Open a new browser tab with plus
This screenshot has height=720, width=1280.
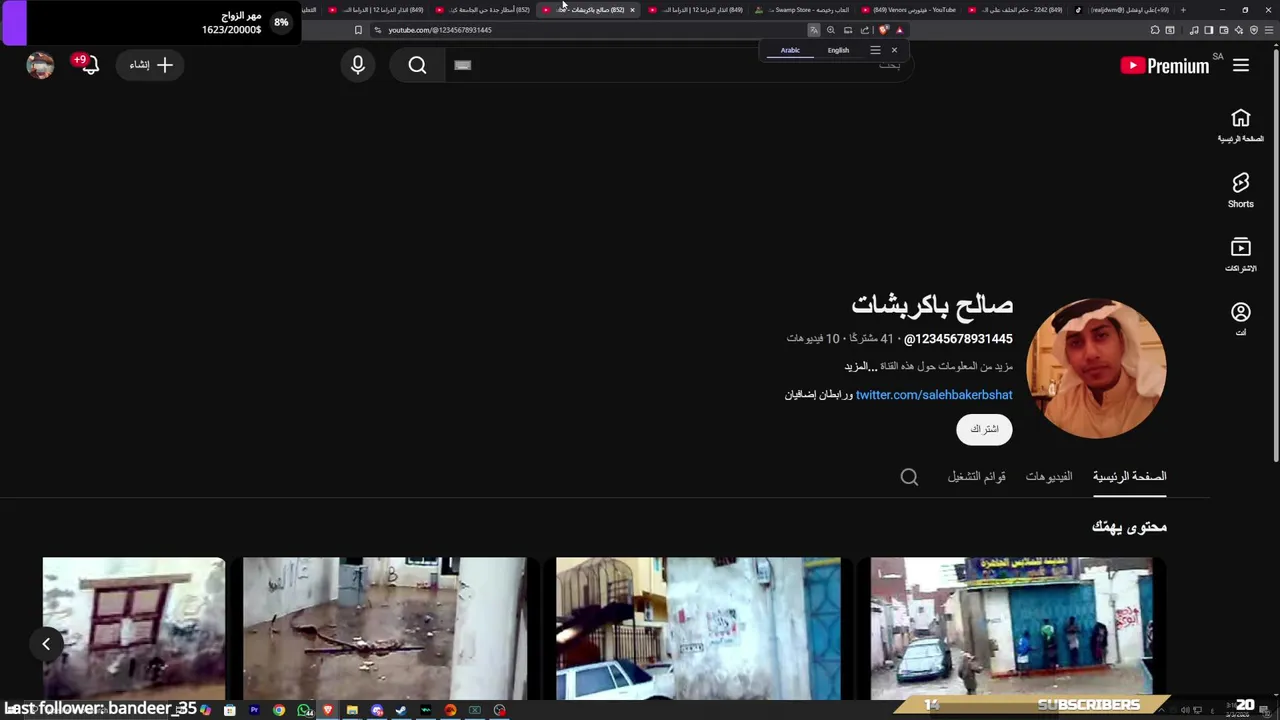1183,10
